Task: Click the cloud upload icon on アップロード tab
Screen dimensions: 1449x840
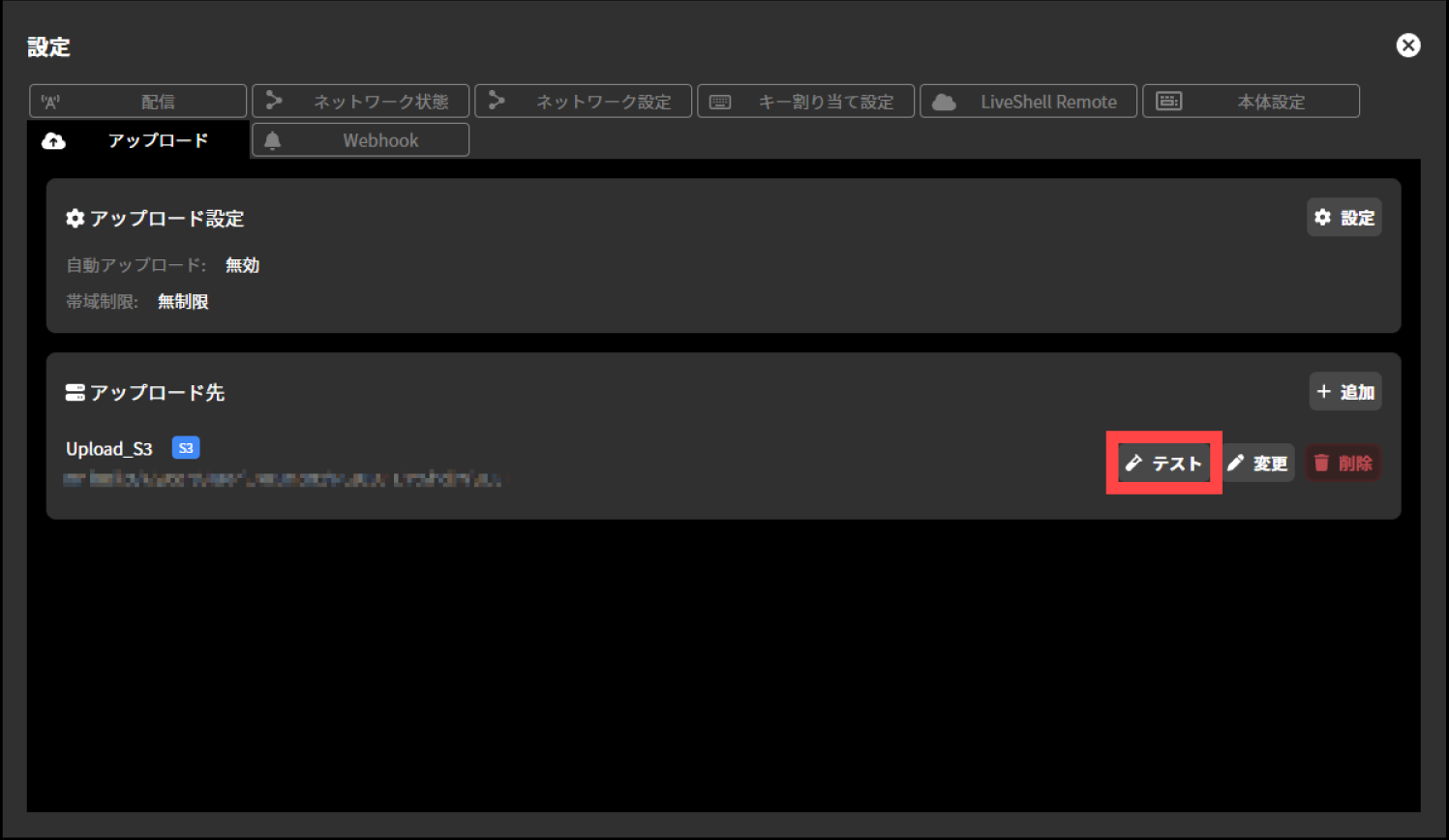Action: point(54,141)
